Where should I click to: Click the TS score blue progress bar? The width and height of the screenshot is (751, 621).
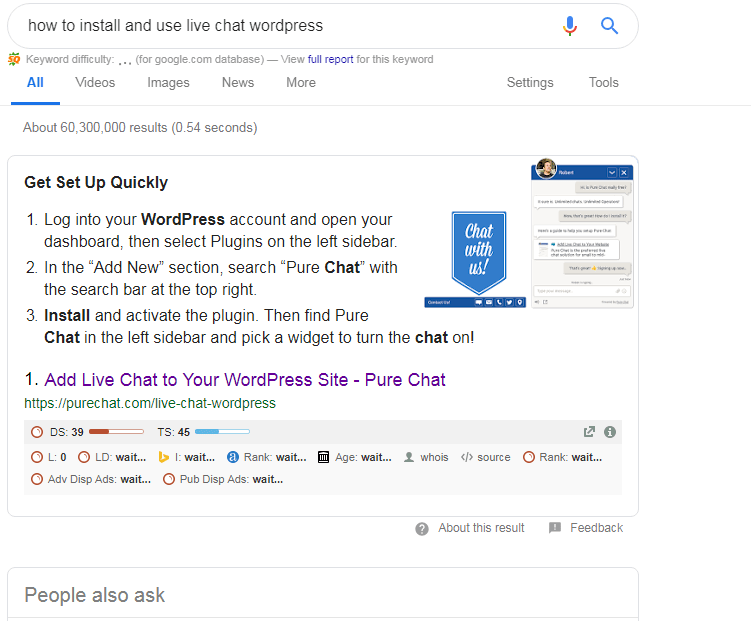coord(222,432)
